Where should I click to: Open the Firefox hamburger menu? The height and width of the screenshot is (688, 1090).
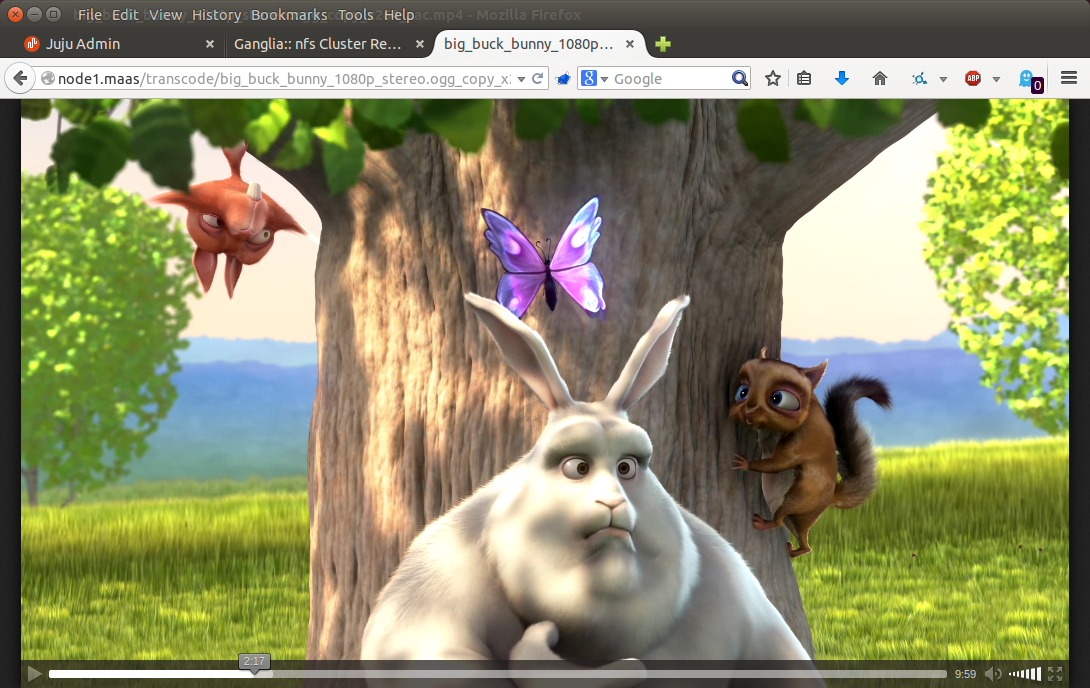coord(1069,78)
